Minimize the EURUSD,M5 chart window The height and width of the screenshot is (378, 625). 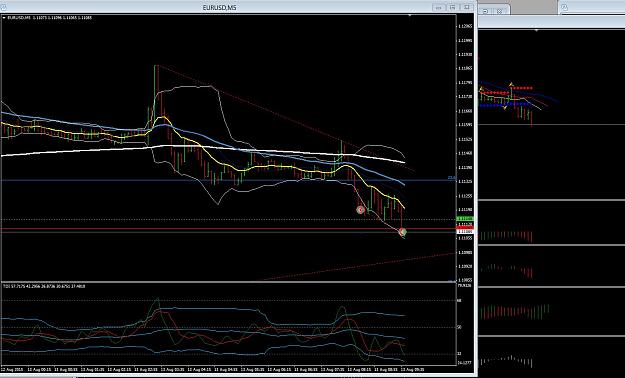[439, 7]
